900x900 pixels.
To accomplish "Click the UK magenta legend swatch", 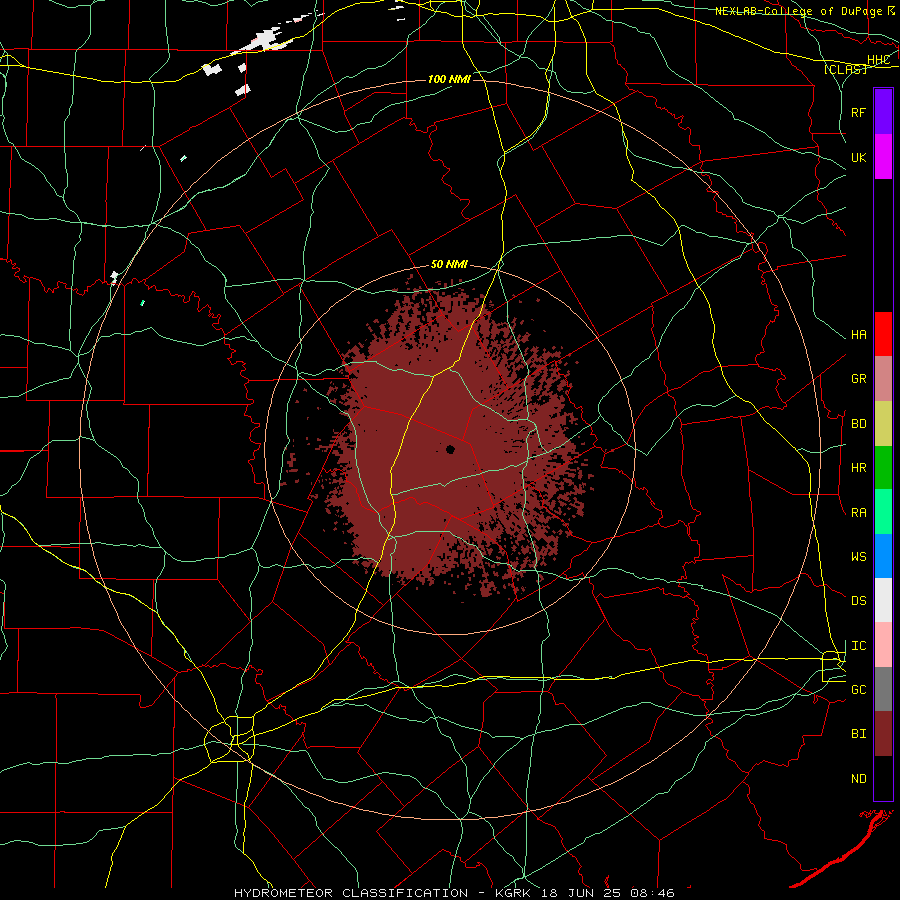I will 883,157.
